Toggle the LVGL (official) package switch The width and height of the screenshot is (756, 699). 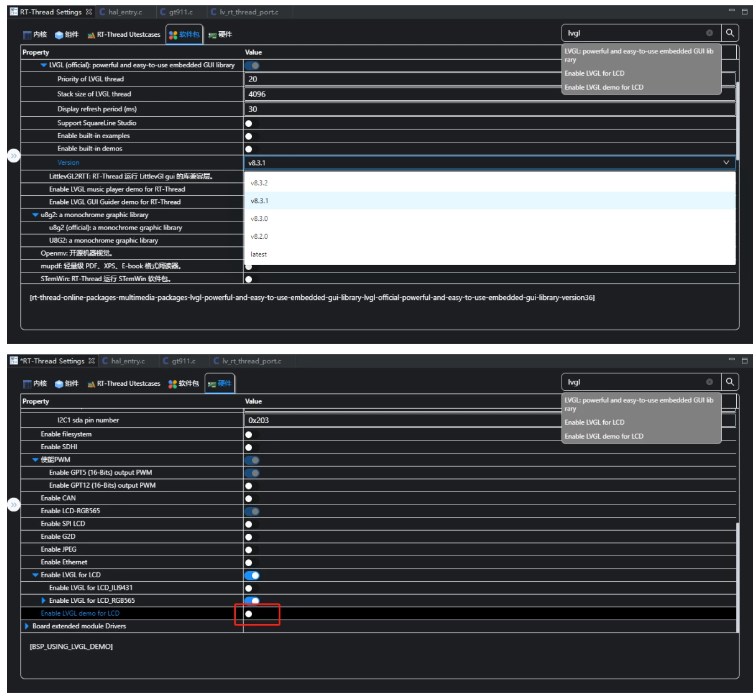pos(252,65)
